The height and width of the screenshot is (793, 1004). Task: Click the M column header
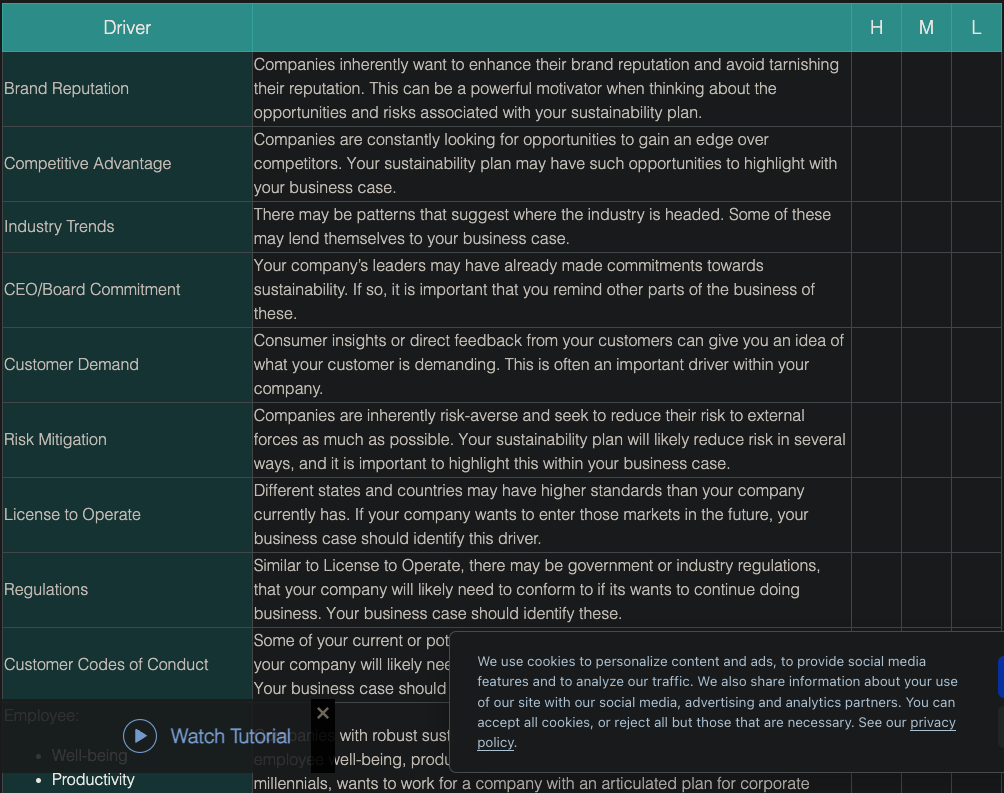pos(926,27)
